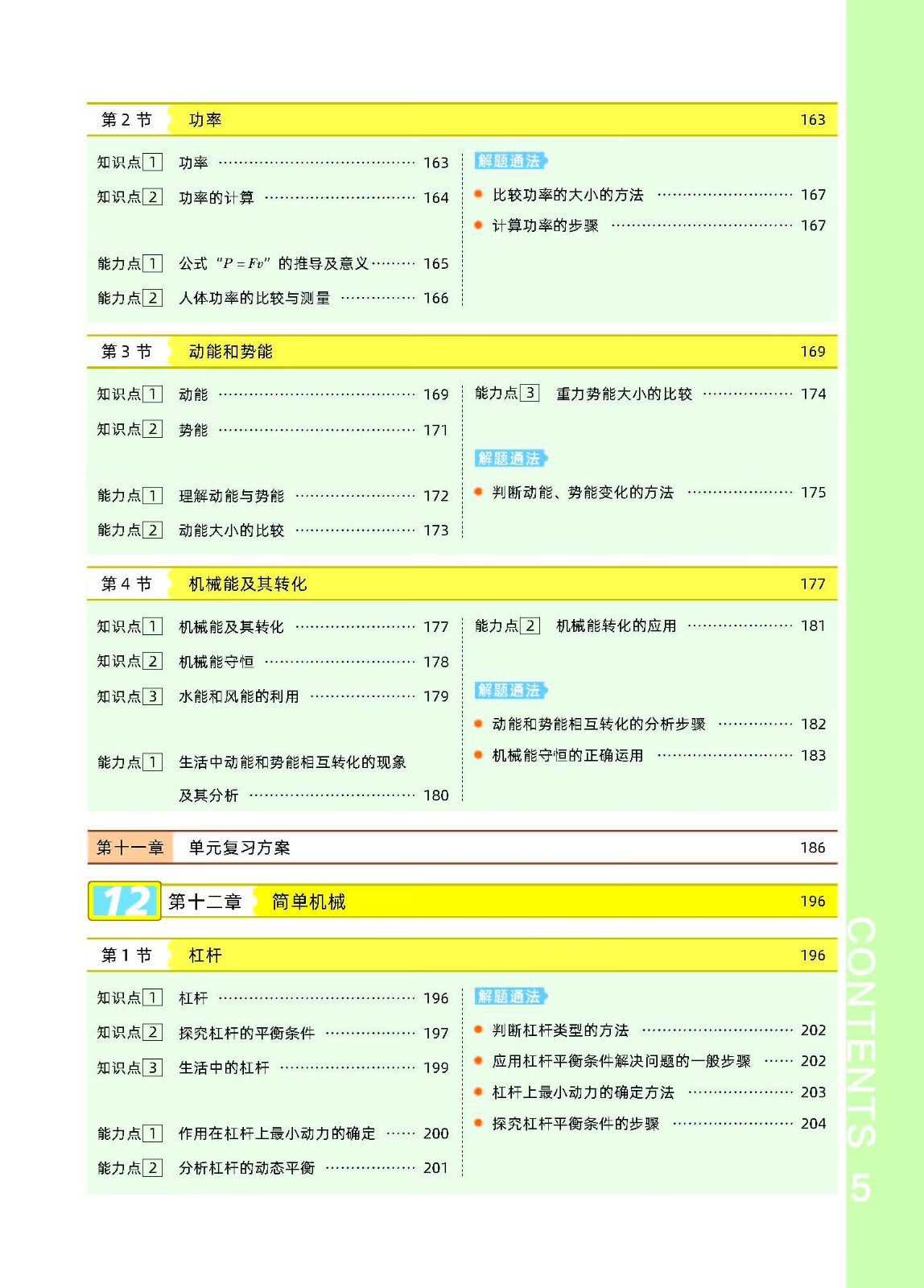924x1288 pixels.
Task: Click the vertical CONTENTS label in the green sidebar
Action: 861,1031
